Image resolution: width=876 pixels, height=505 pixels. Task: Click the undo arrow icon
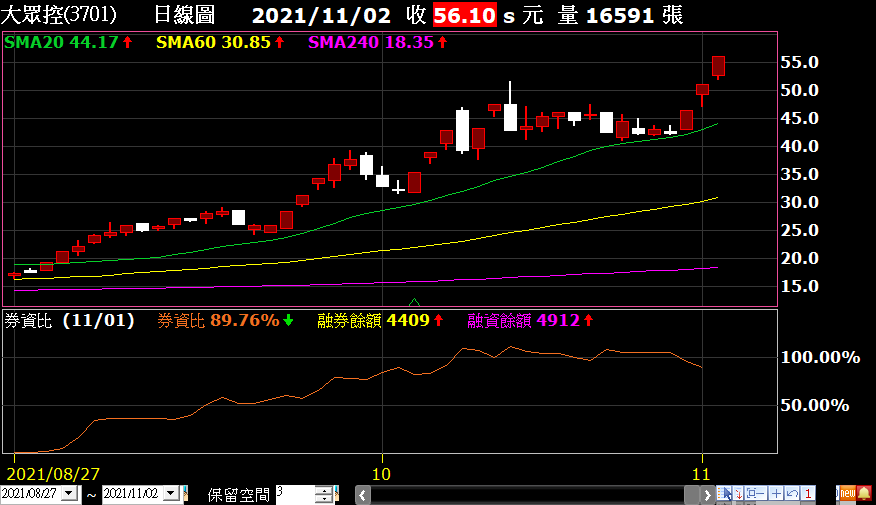click(x=792, y=493)
